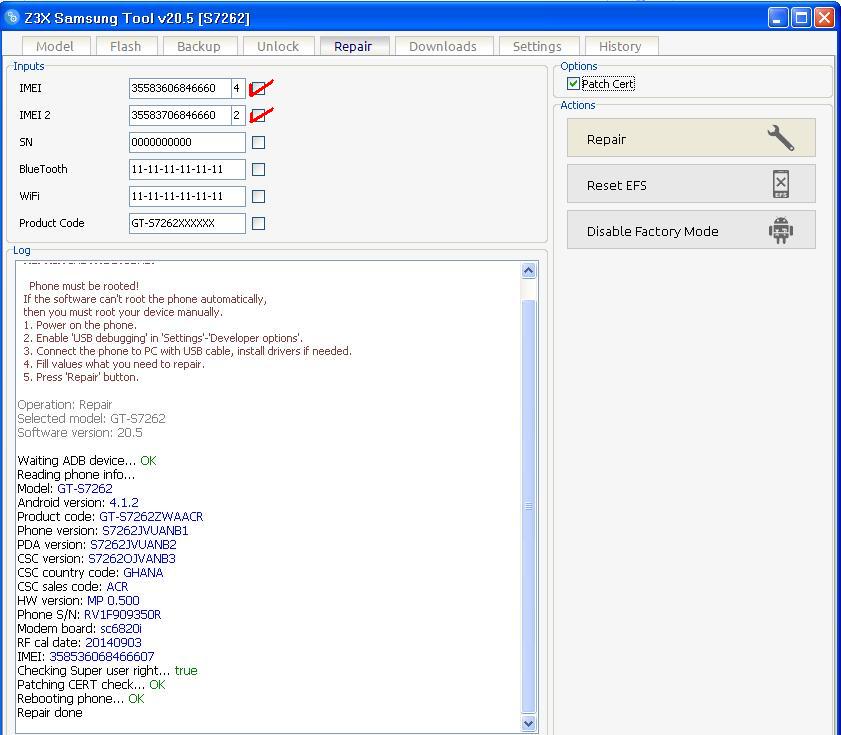This screenshot has width=841, height=735.
Task: Open the Unlock tab
Action: point(278,46)
